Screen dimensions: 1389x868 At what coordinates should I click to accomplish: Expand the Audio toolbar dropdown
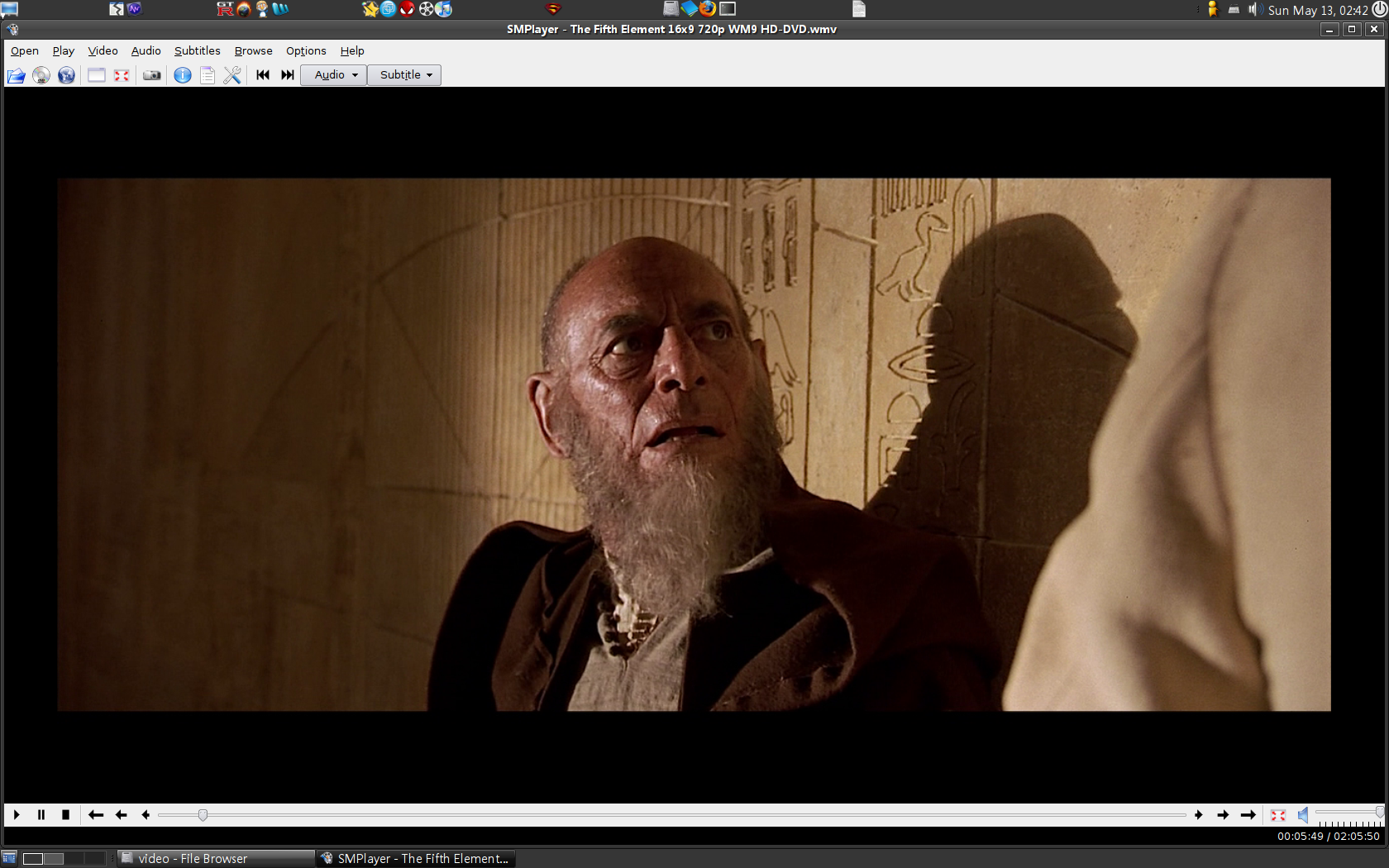tap(334, 75)
